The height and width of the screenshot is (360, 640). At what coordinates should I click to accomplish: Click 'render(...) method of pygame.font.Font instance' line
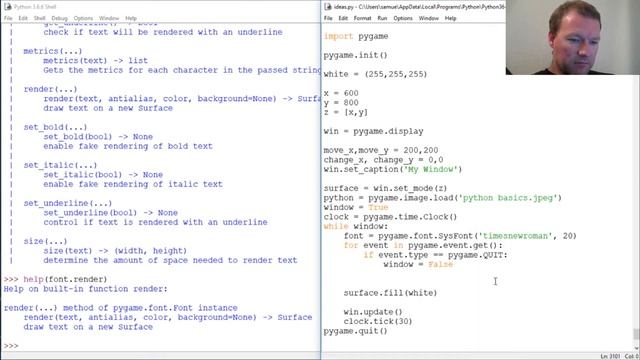(x=120, y=308)
